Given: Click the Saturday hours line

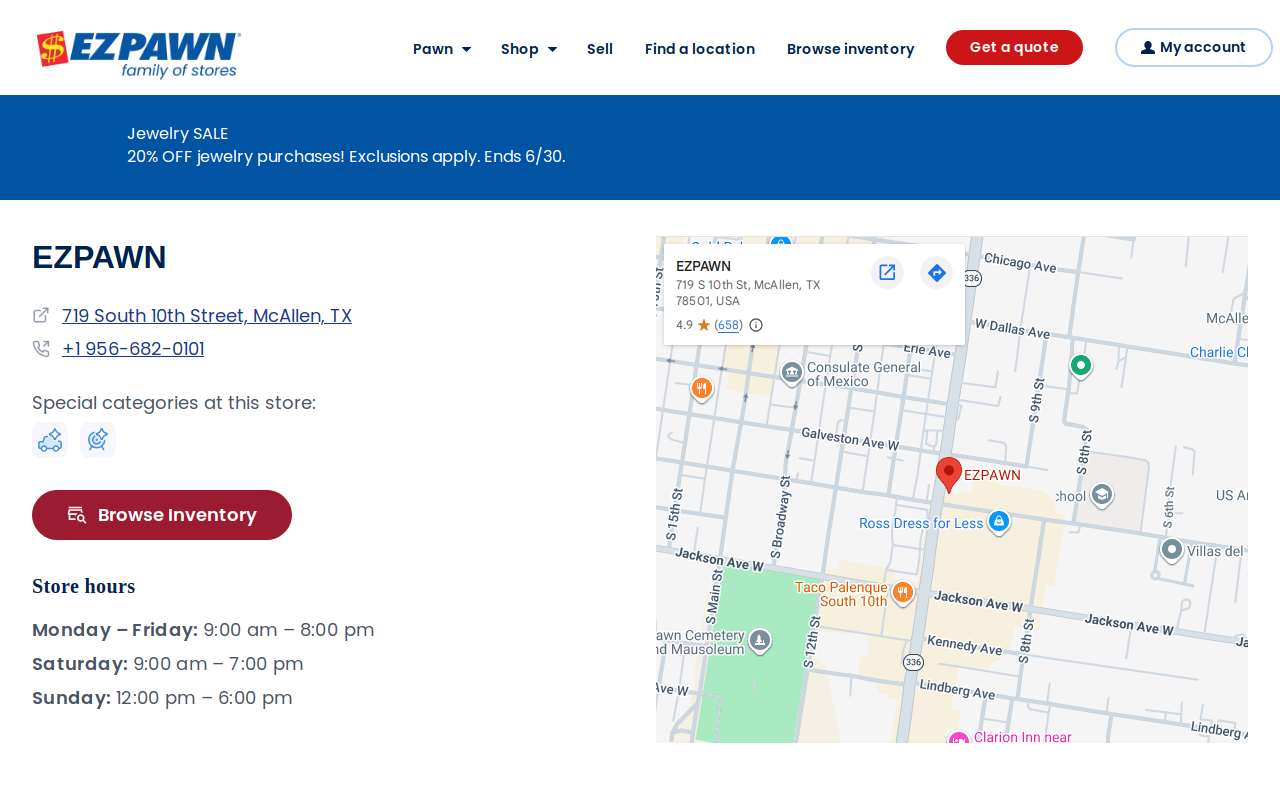Looking at the screenshot, I should point(167,664).
